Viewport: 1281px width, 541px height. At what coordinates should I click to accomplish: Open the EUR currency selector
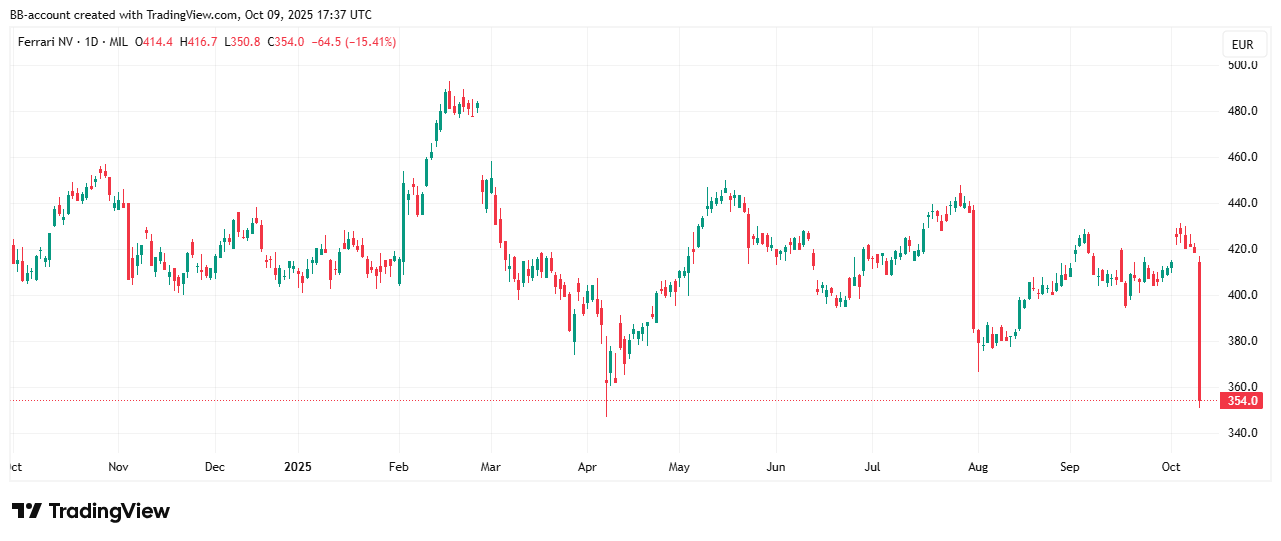1242,45
